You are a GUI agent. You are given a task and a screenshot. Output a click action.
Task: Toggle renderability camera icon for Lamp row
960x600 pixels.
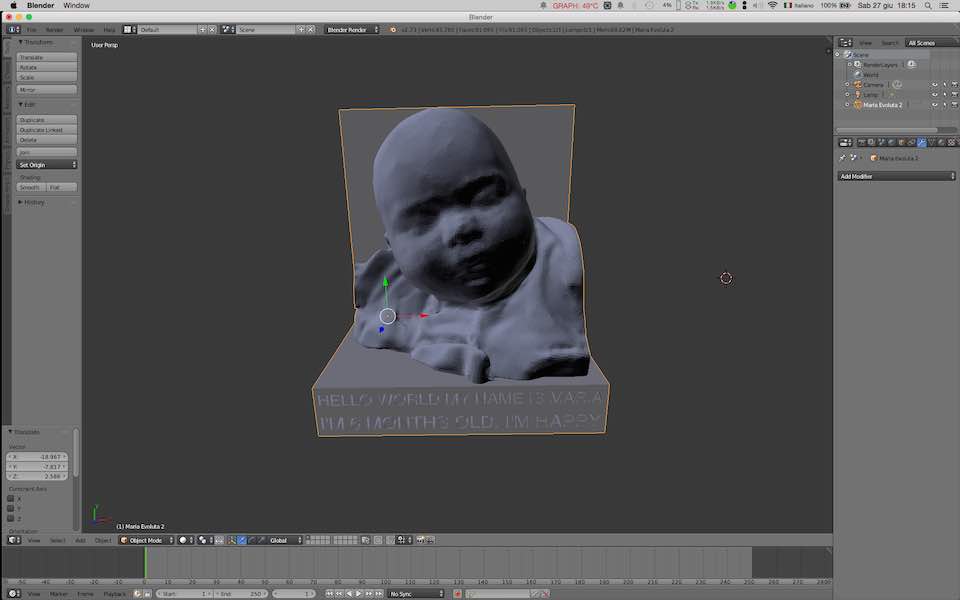(x=954, y=94)
